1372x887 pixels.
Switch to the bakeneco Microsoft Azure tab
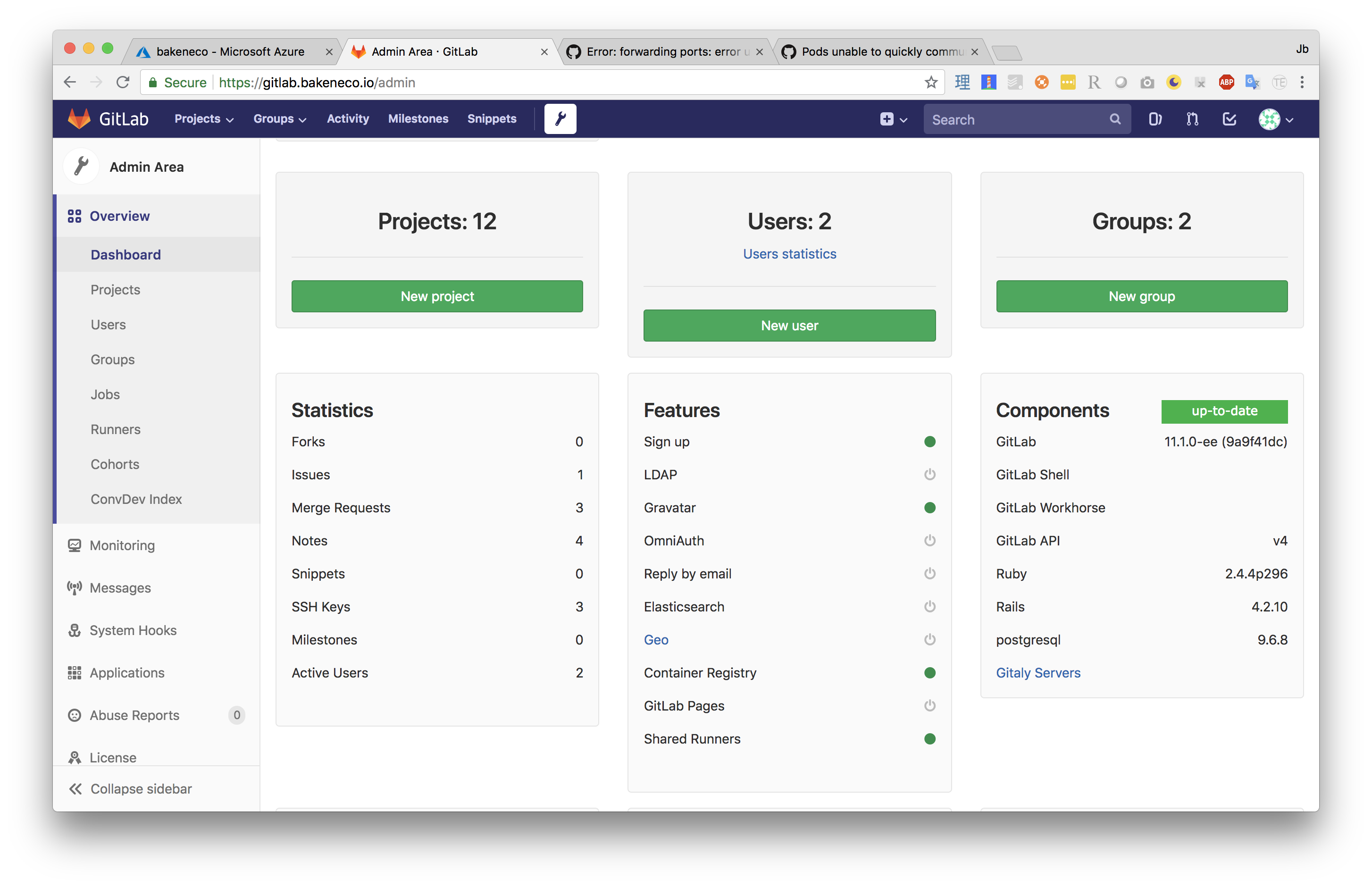point(229,51)
